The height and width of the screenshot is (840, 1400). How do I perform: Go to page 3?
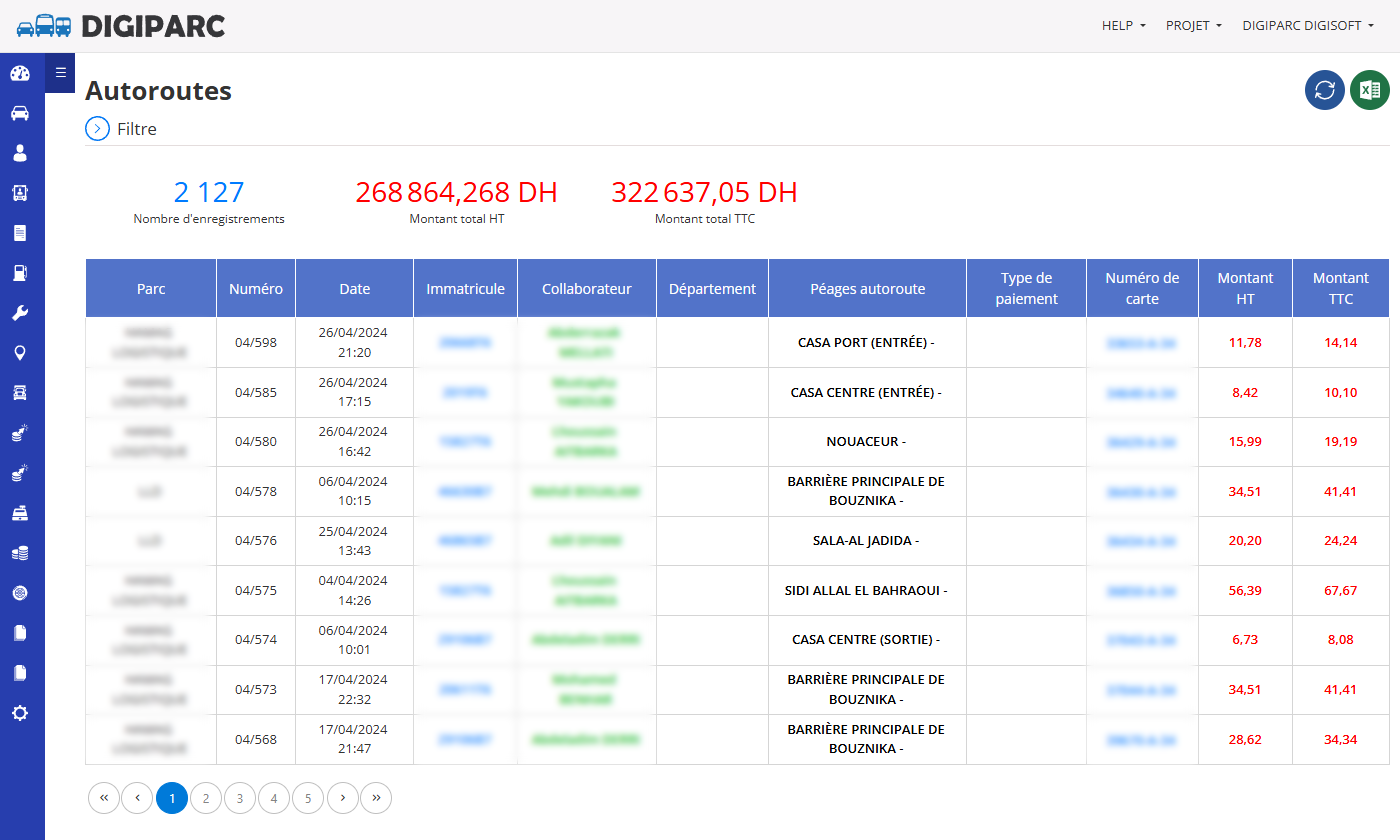[x=240, y=798]
